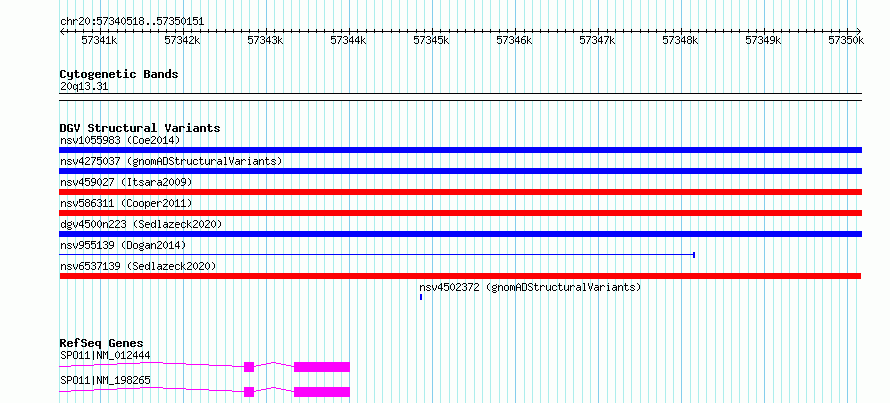Click the nsv6537139 (Sedlazeck2020) red bar
The height and width of the screenshot is (403, 890).
point(460,276)
